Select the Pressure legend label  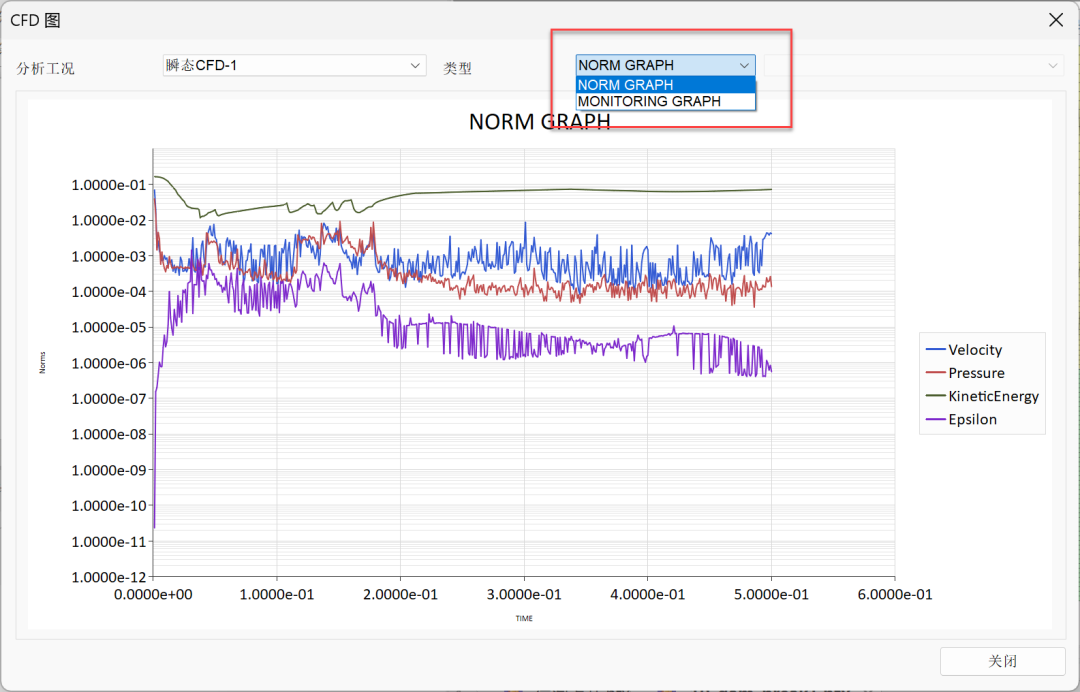pos(976,373)
